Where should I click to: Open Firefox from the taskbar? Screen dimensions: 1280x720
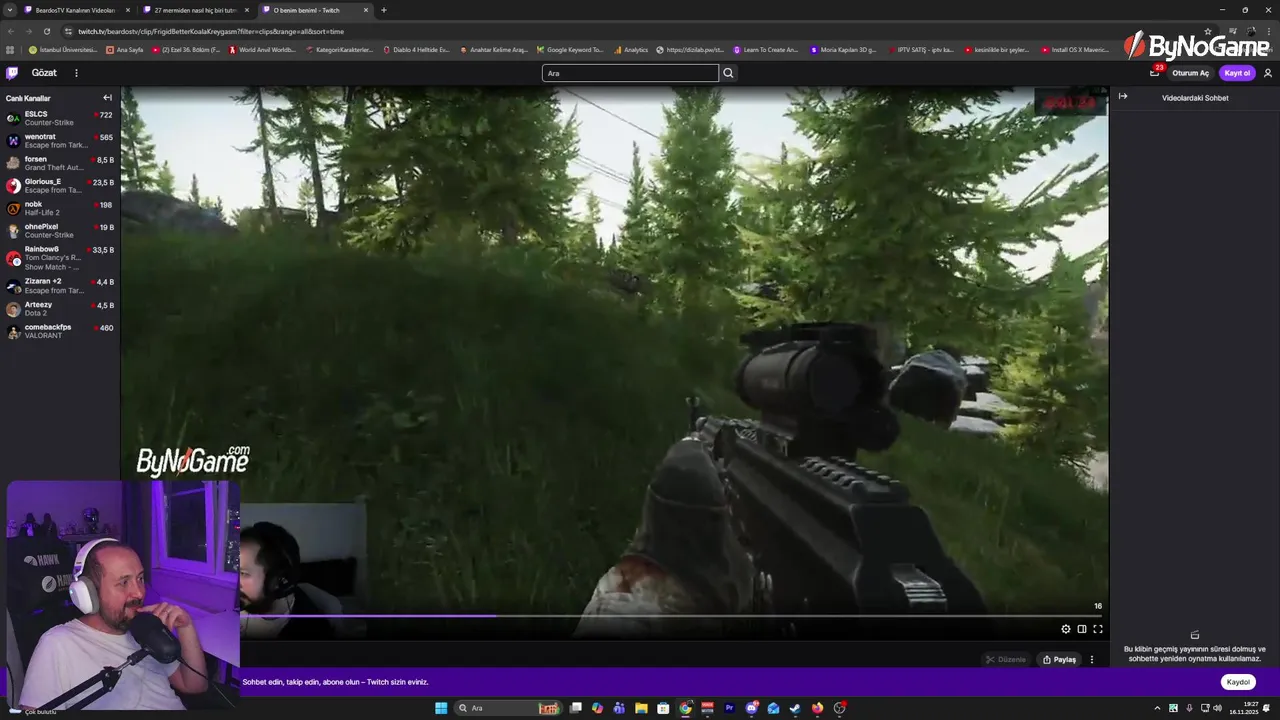[x=817, y=708]
